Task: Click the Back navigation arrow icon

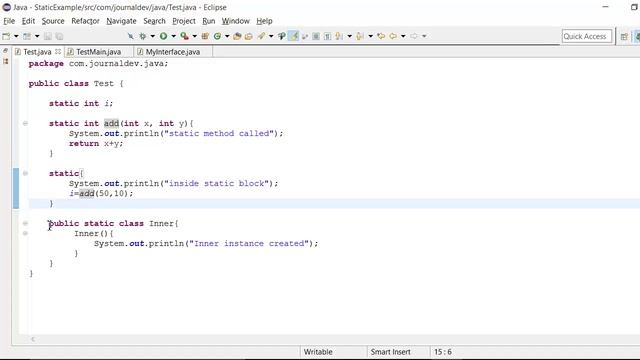Action: (393, 36)
